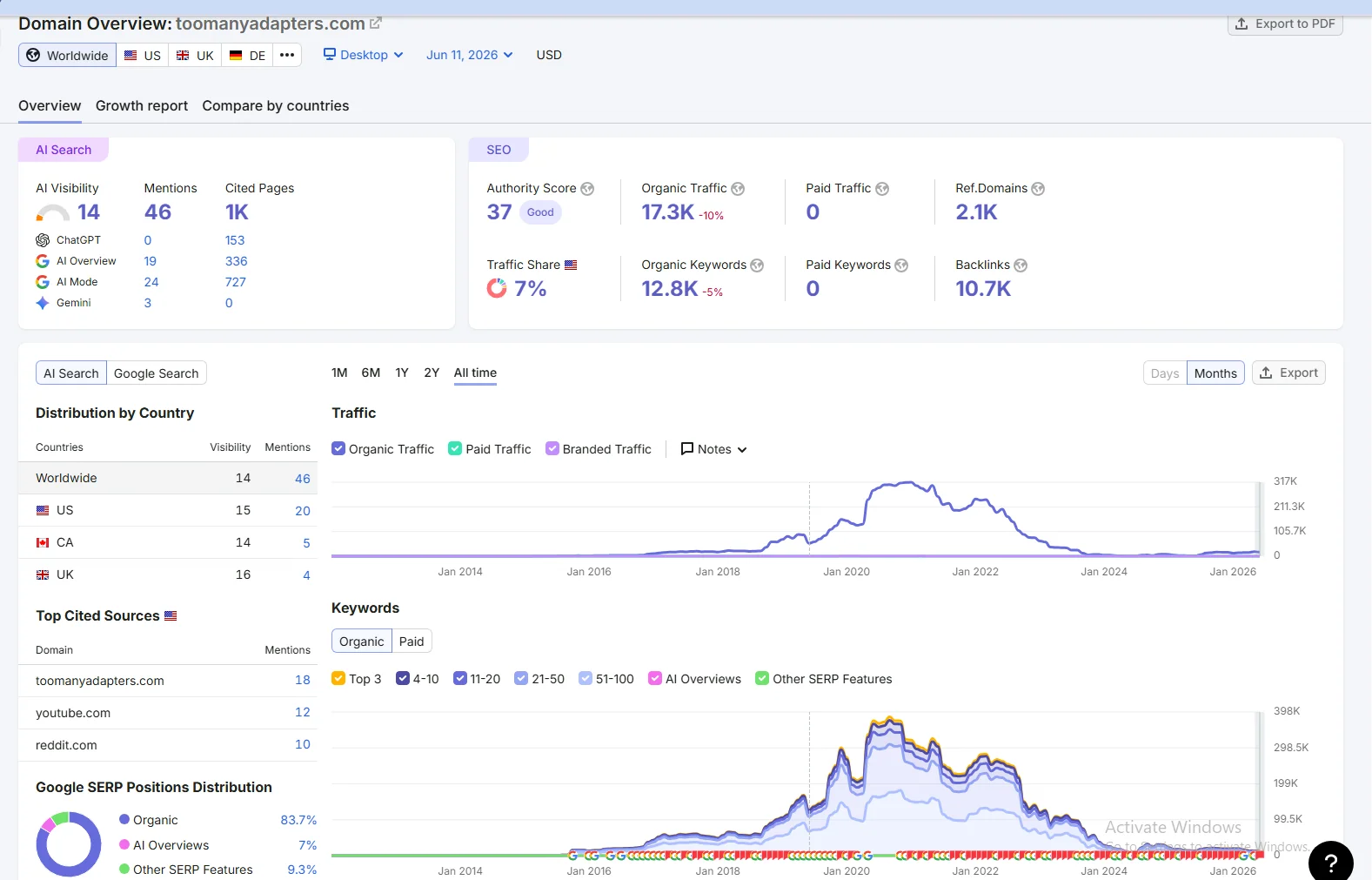
Task: Click the Google icon next to AI Mode
Action: pos(43,282)
